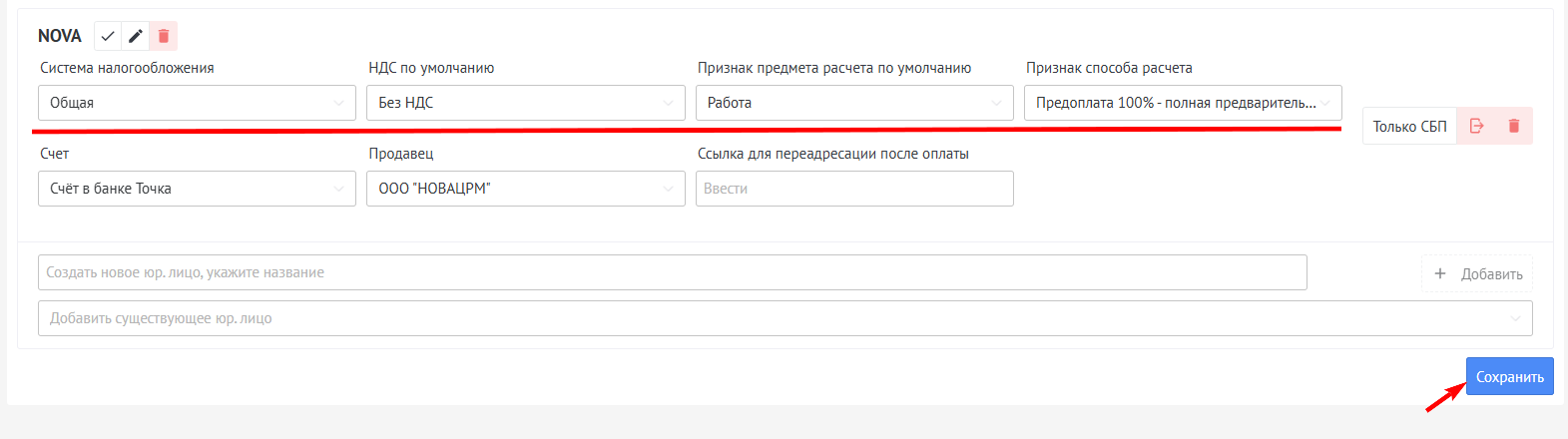Click the checkmark icon next to NOVA
The image size is (1568, 439).
point(108,36)
